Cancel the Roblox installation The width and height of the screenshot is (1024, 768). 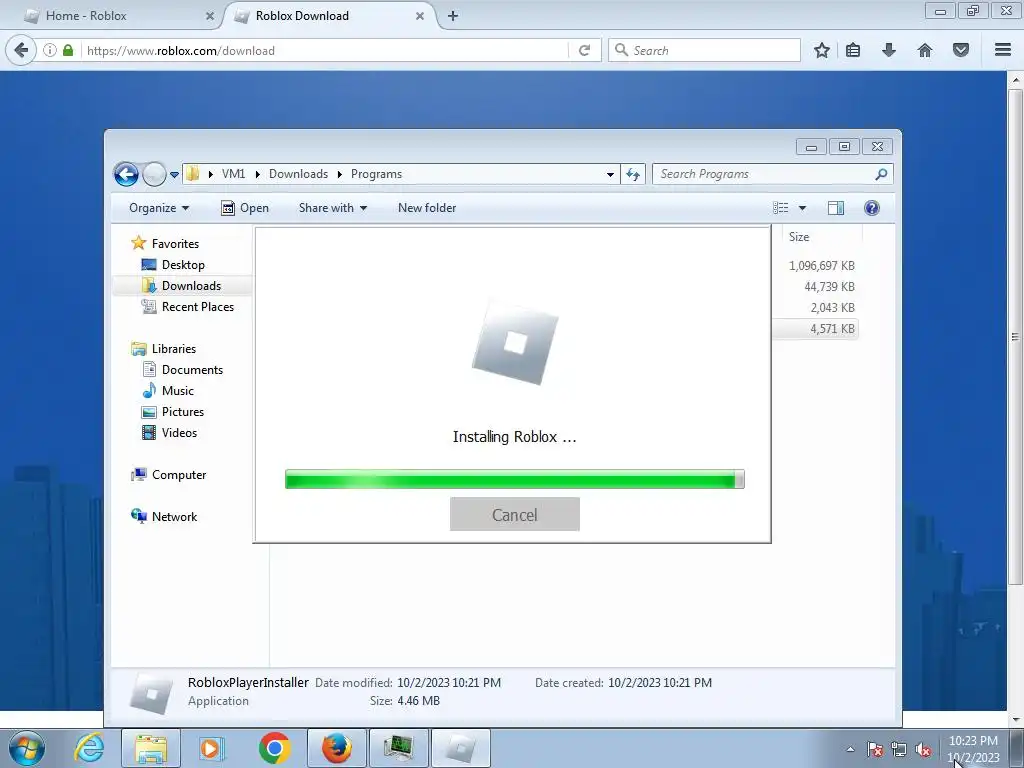click(515, 515)
